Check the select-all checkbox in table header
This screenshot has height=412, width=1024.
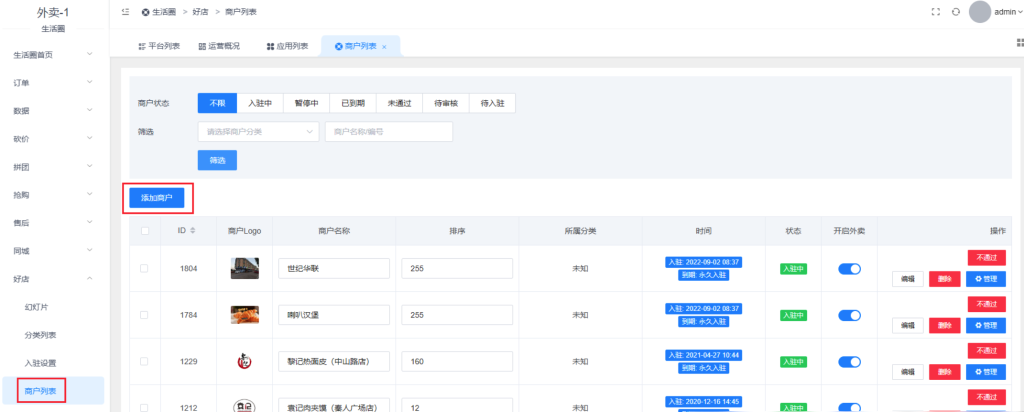[145, 231]
